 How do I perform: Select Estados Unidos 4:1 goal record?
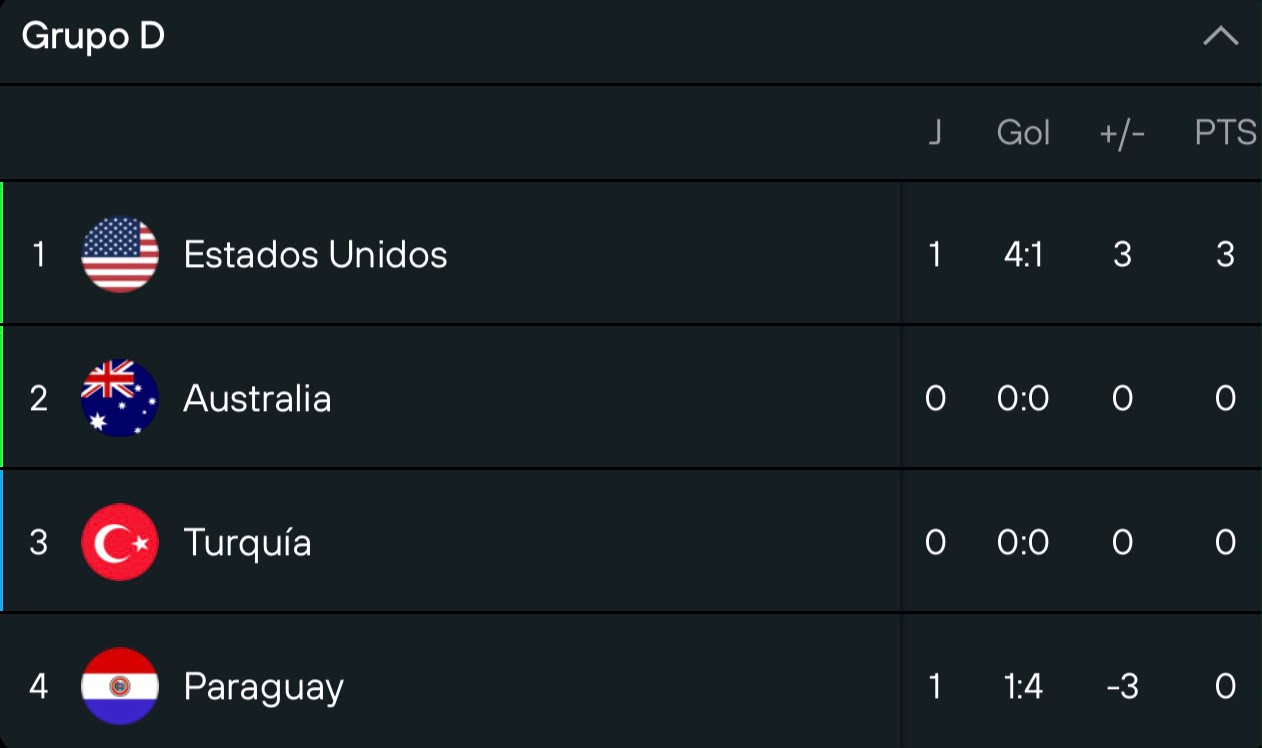coord(1023,254)
